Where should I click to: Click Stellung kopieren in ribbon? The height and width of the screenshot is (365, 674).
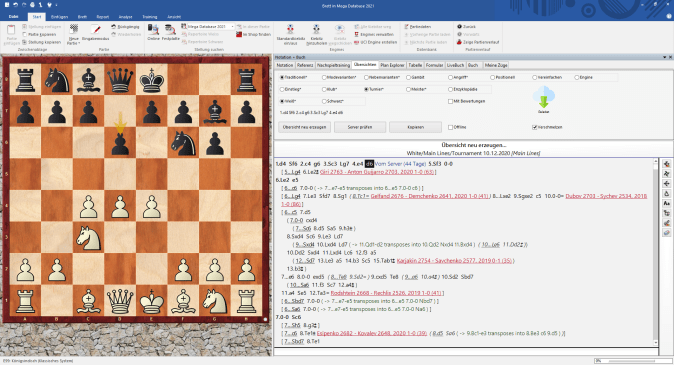(x=41, y=42)
